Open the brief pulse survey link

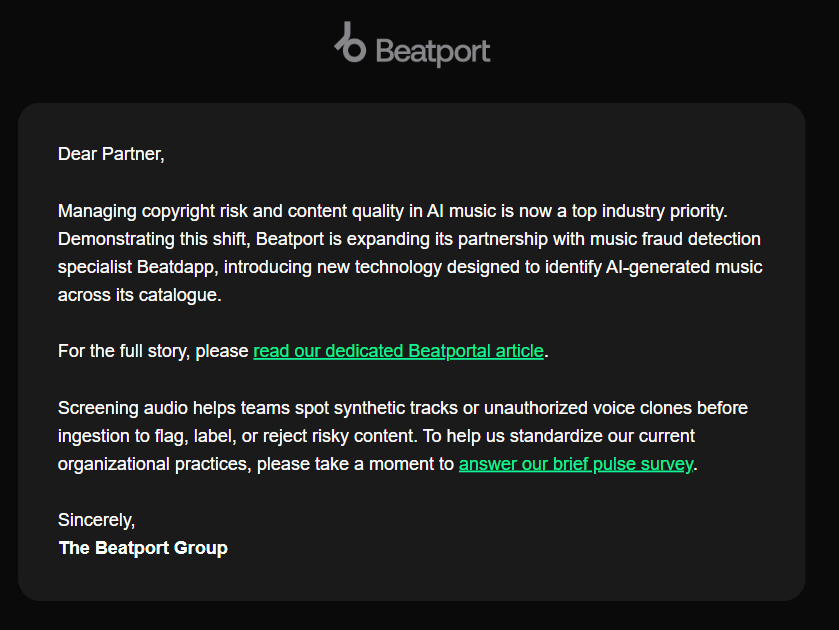576,464
